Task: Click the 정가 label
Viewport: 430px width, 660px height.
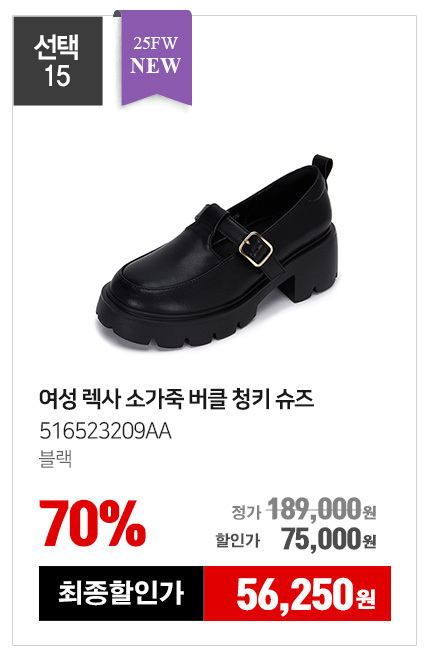Action: (246, 512)
